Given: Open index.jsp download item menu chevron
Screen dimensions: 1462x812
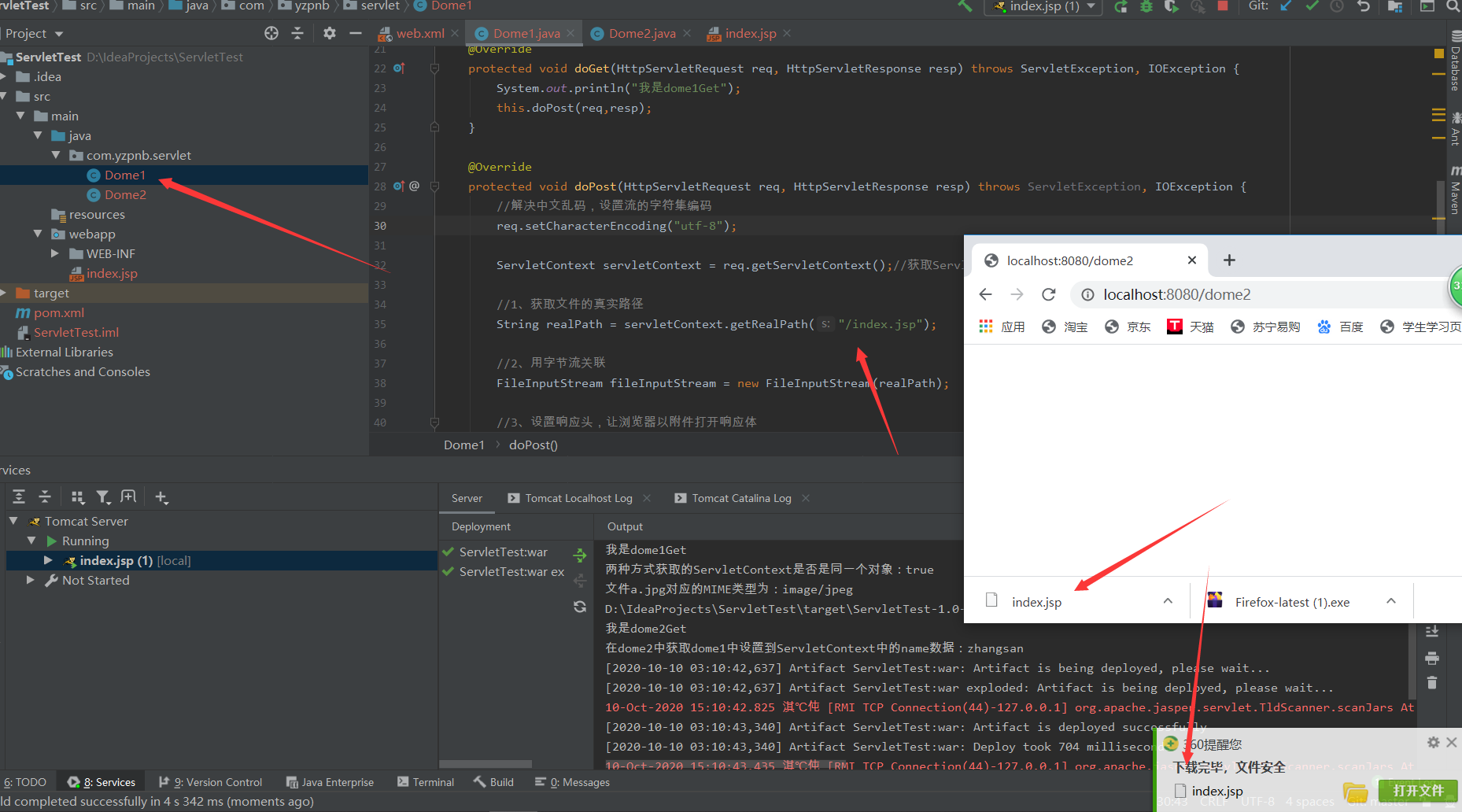Looking at the screenshot, I should point(1168,601).
